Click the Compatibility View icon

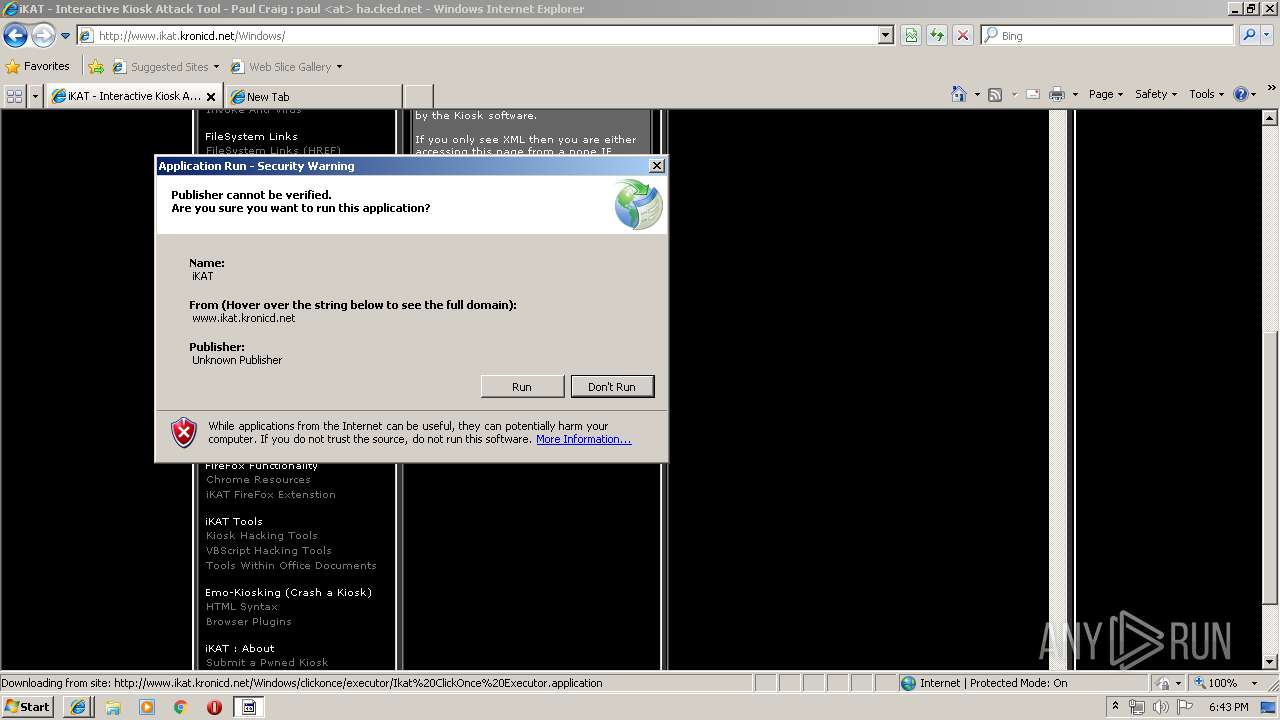pyautogui.click(x=911, y=35)
